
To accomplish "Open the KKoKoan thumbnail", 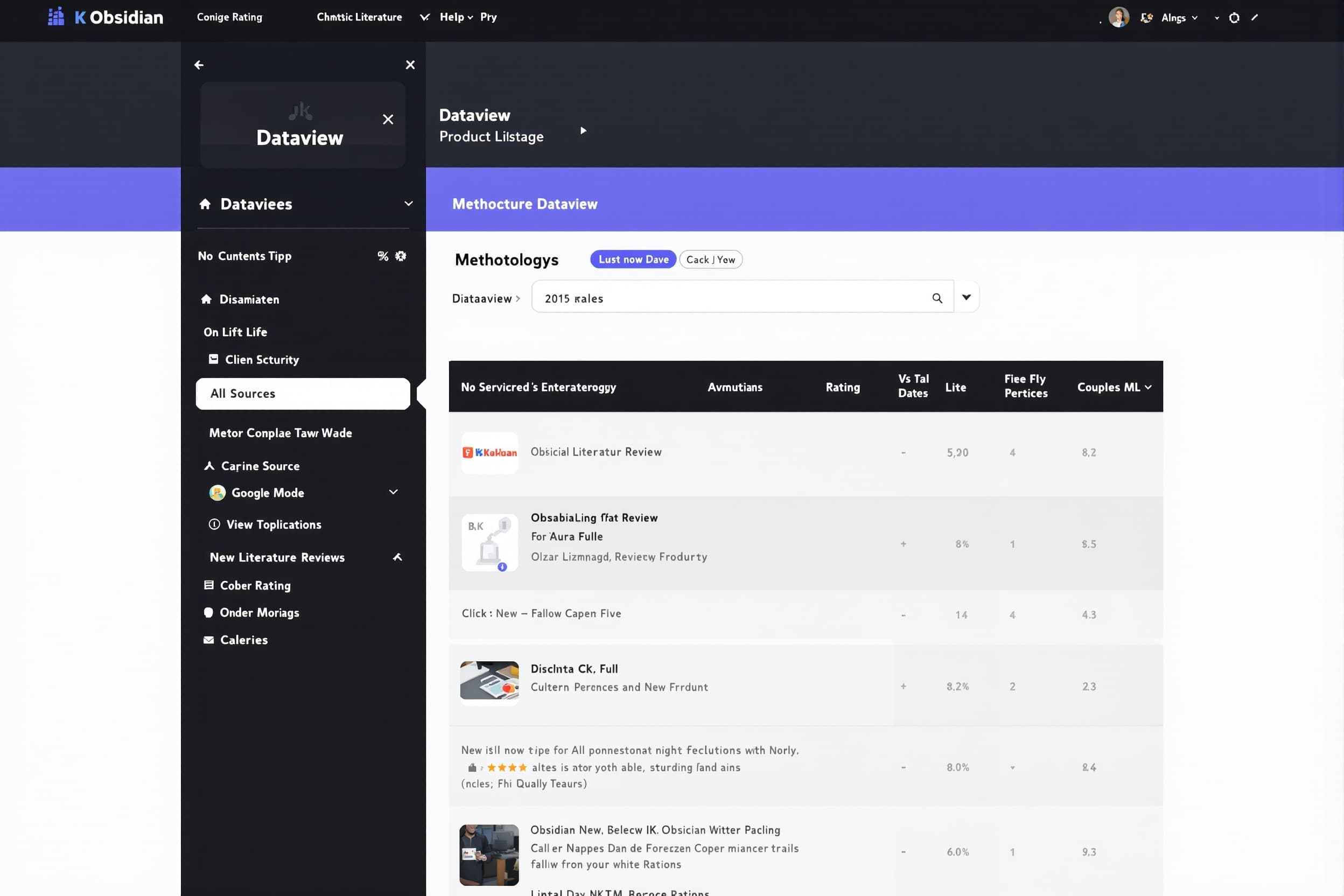I will pyautogui.click(x=489, y=452).
